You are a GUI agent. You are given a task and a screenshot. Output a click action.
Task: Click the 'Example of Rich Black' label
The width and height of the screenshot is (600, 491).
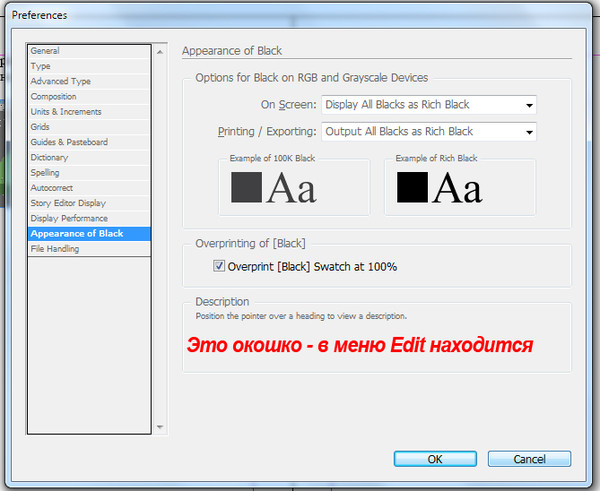(436, 158)
